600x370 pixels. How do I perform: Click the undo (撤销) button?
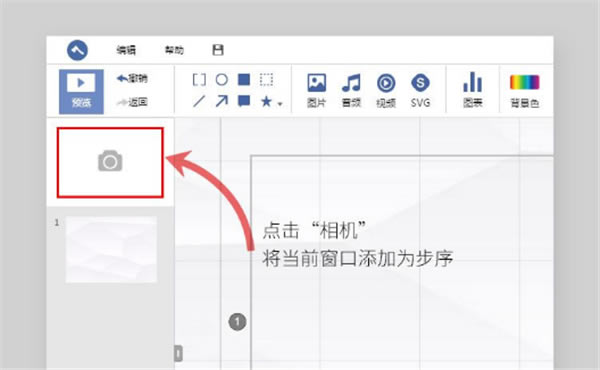pos(132,78)
